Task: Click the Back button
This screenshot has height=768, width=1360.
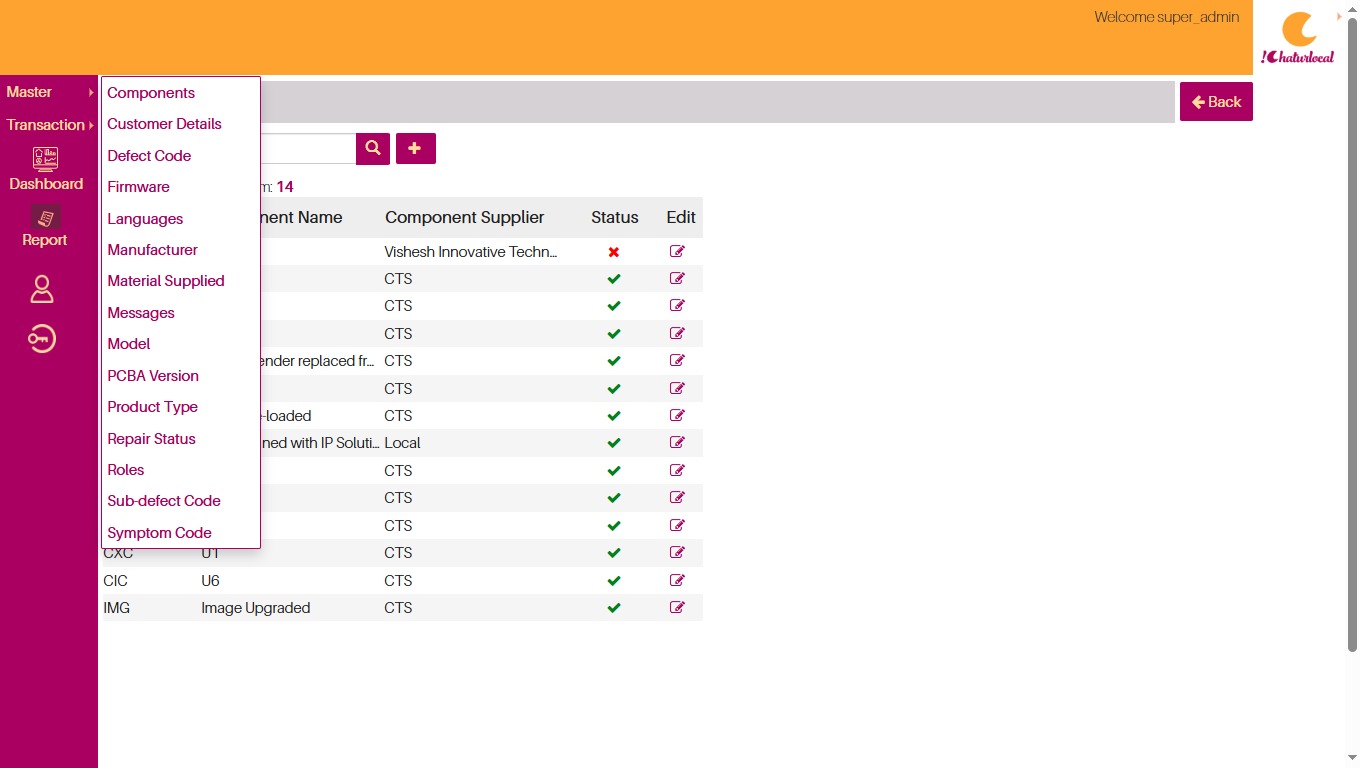Action: pos(1216,102)
